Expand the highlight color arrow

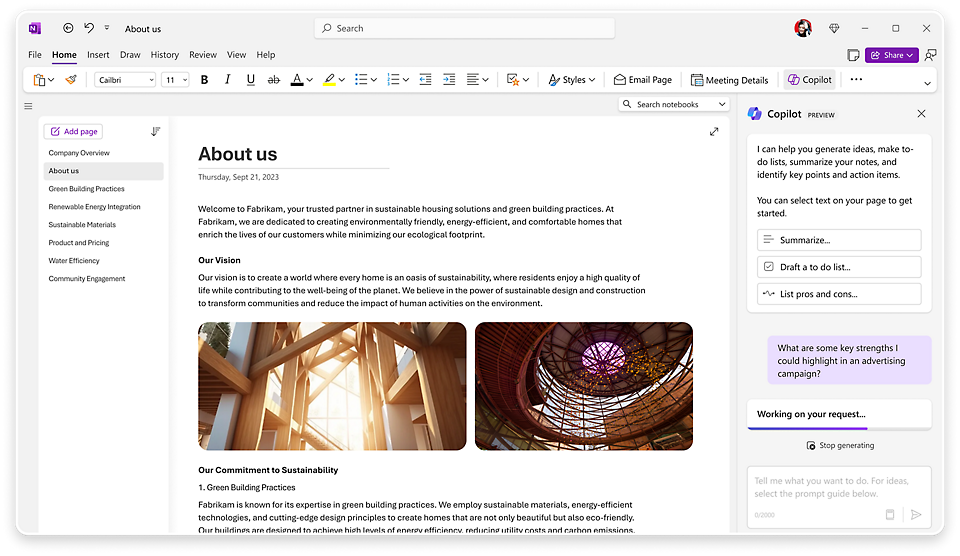[x=342, y=80]
